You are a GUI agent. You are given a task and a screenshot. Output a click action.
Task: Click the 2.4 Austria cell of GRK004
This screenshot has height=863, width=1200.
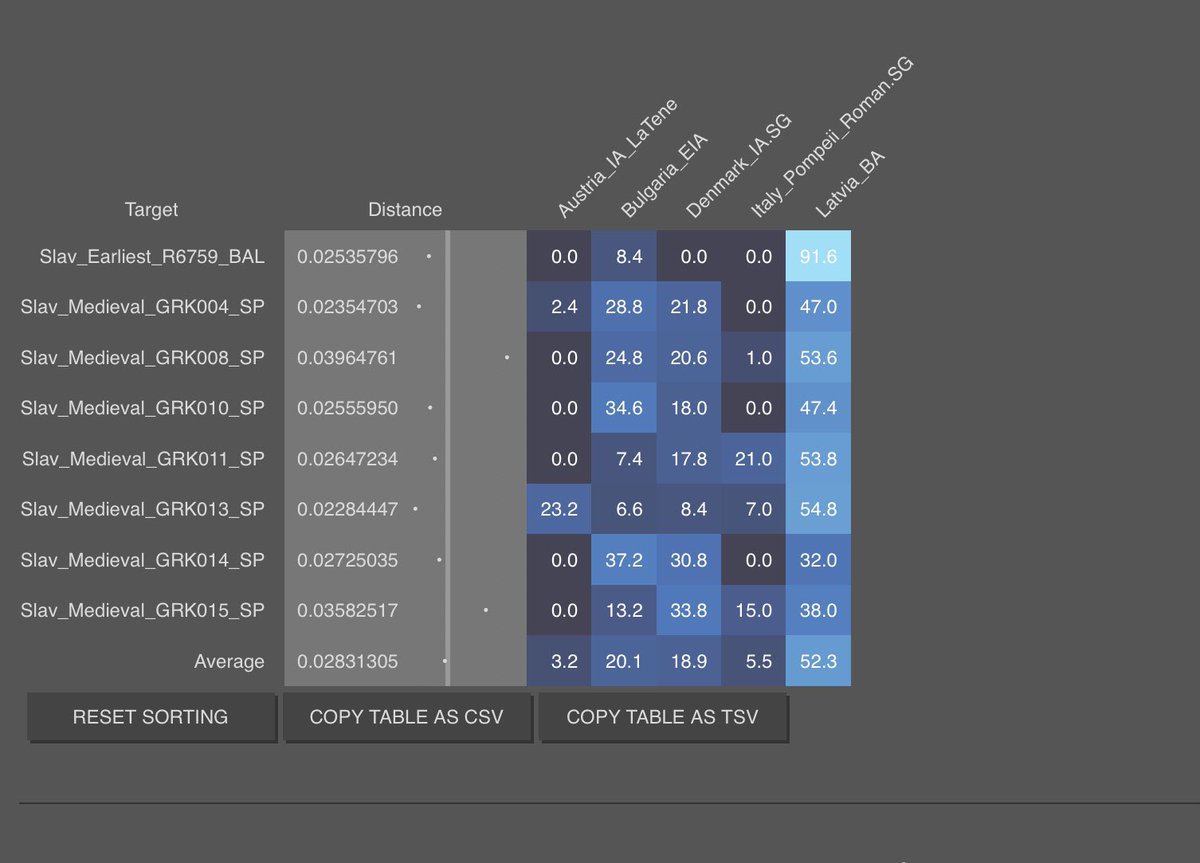tap(559, 307)
